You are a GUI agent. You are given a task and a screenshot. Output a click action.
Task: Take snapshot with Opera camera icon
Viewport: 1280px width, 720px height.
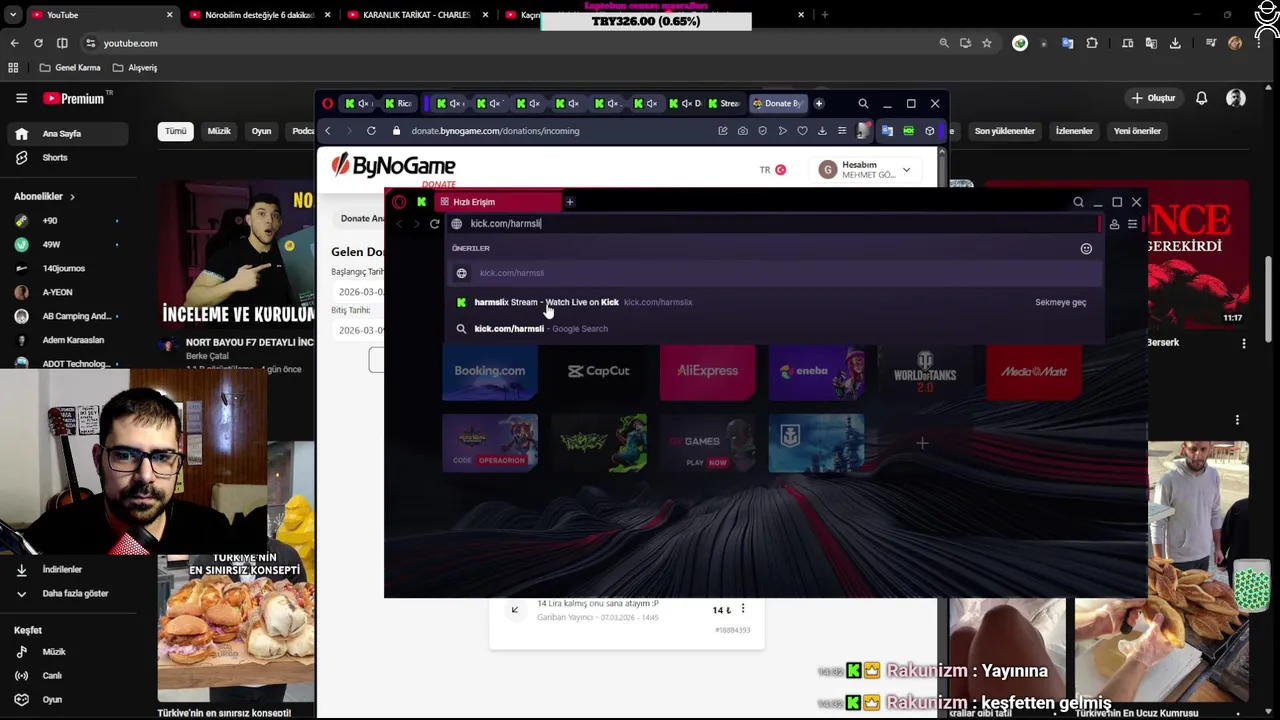742,131
